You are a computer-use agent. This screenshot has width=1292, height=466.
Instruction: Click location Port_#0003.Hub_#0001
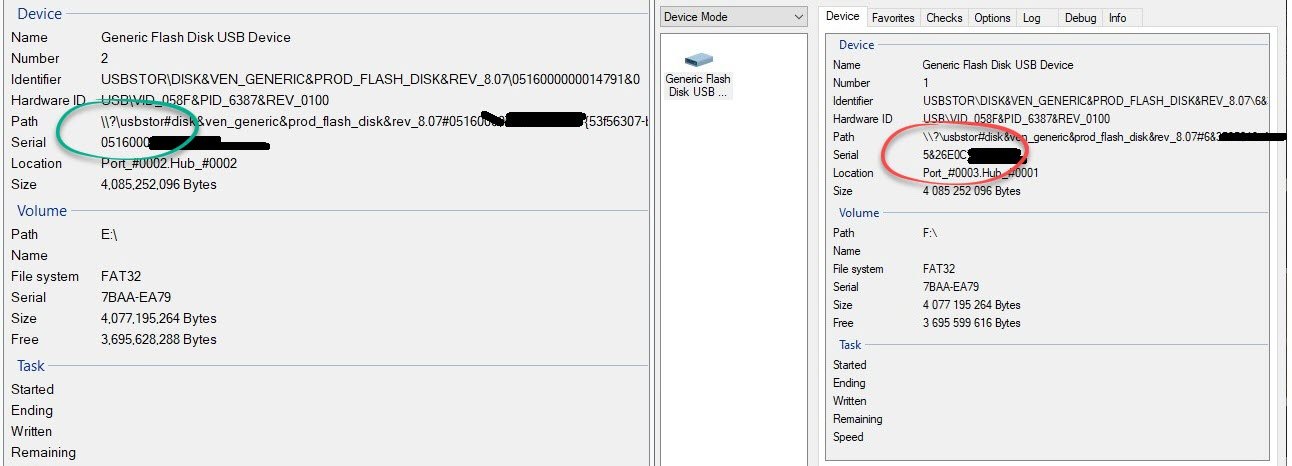click(980, 173)
